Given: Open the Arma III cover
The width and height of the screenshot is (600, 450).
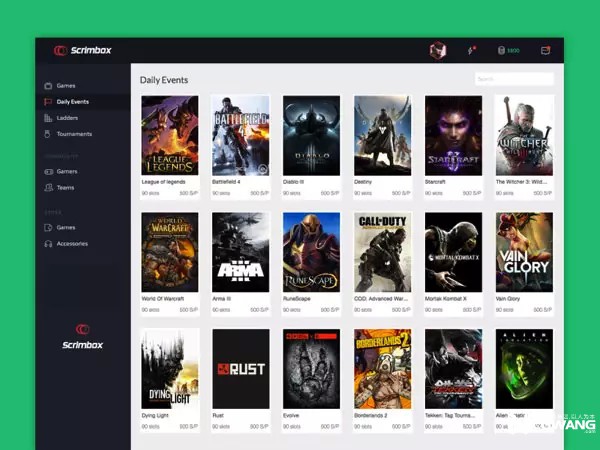Looking at the screenshot, I should coord(241,252).
